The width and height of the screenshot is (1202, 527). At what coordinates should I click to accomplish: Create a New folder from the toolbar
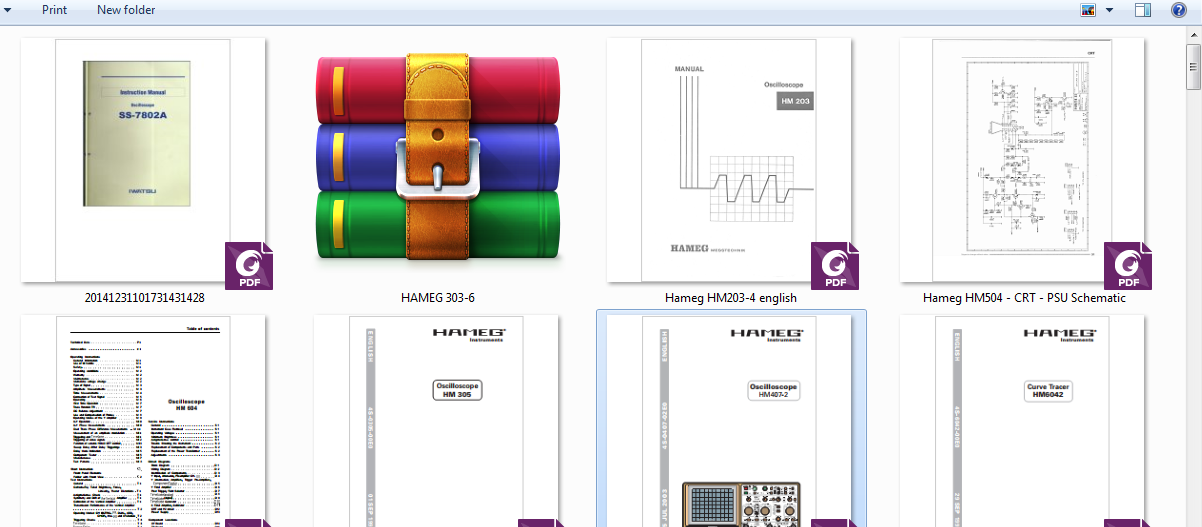pos(126,10)
